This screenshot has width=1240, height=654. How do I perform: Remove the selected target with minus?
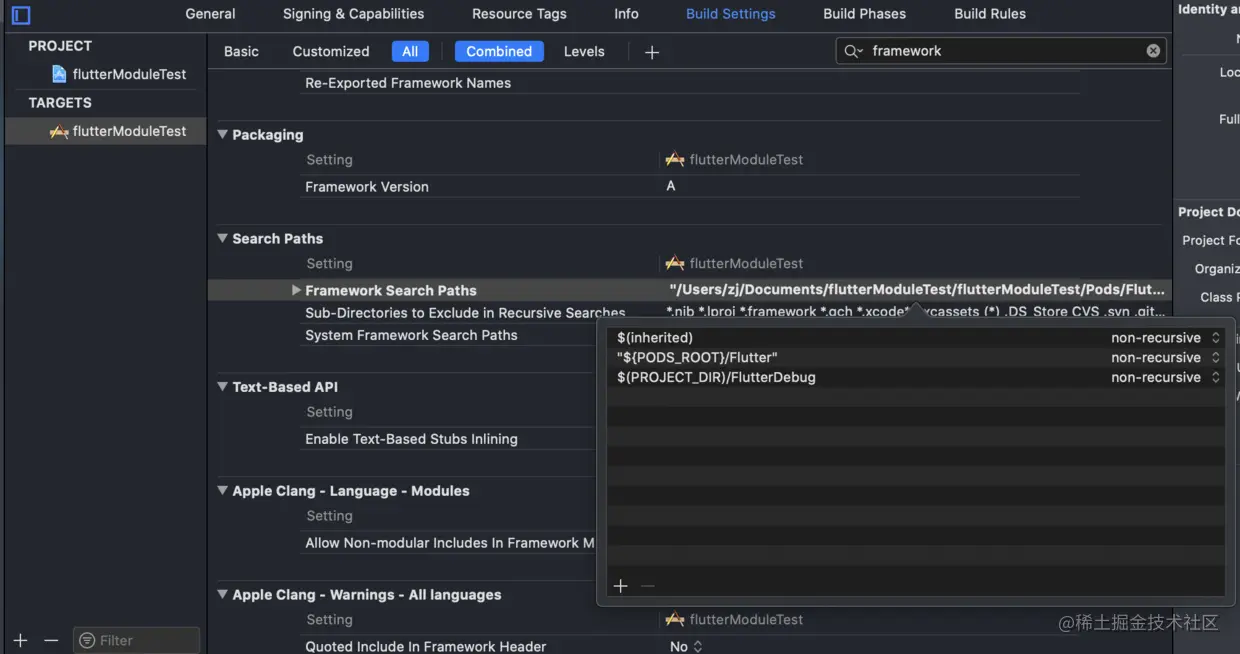(51, 640)
